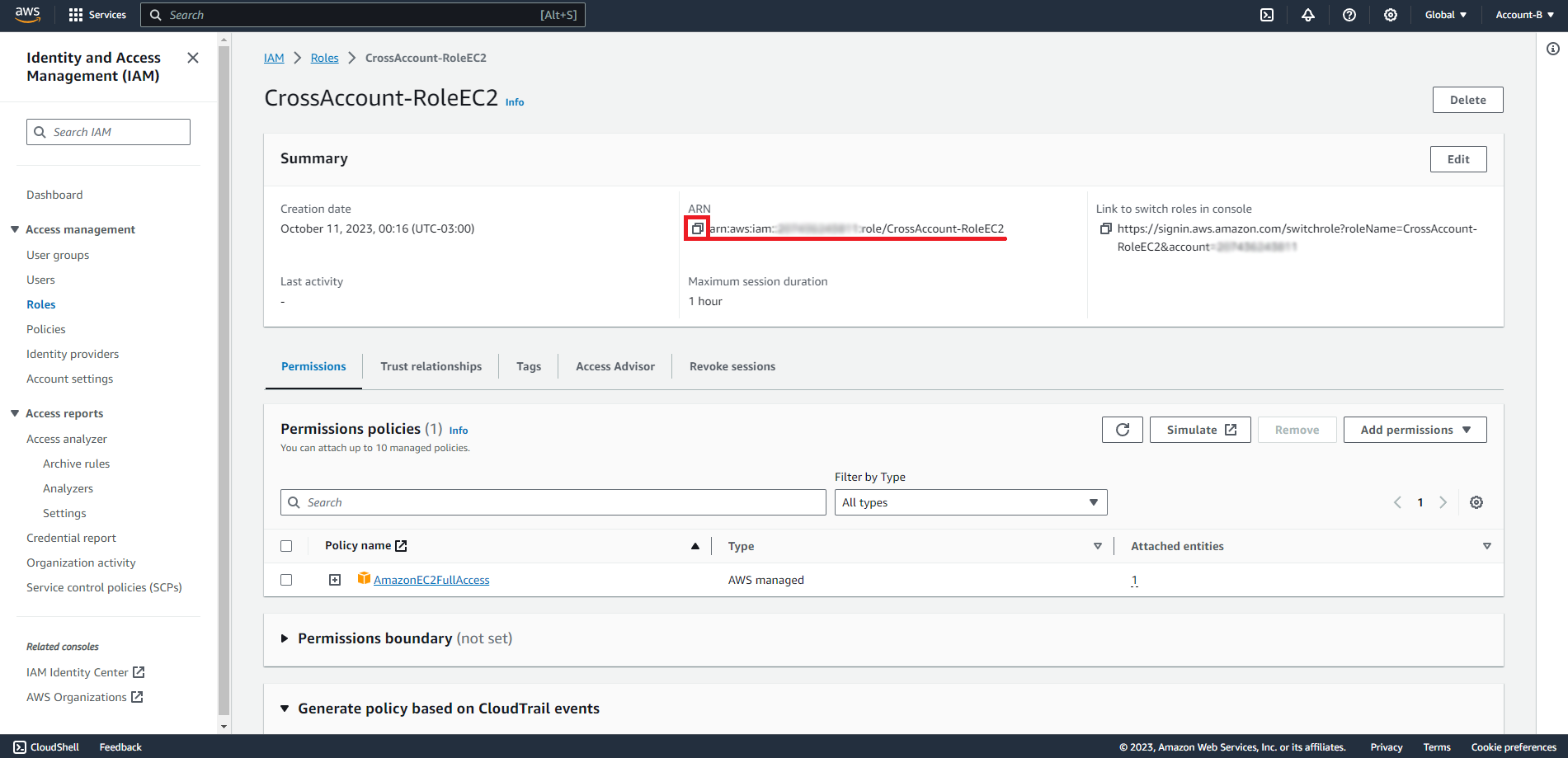Viewport: 1568px width, 758px height.
Task: Switch to the Access Advisor tab
Action: click(615, 366)
